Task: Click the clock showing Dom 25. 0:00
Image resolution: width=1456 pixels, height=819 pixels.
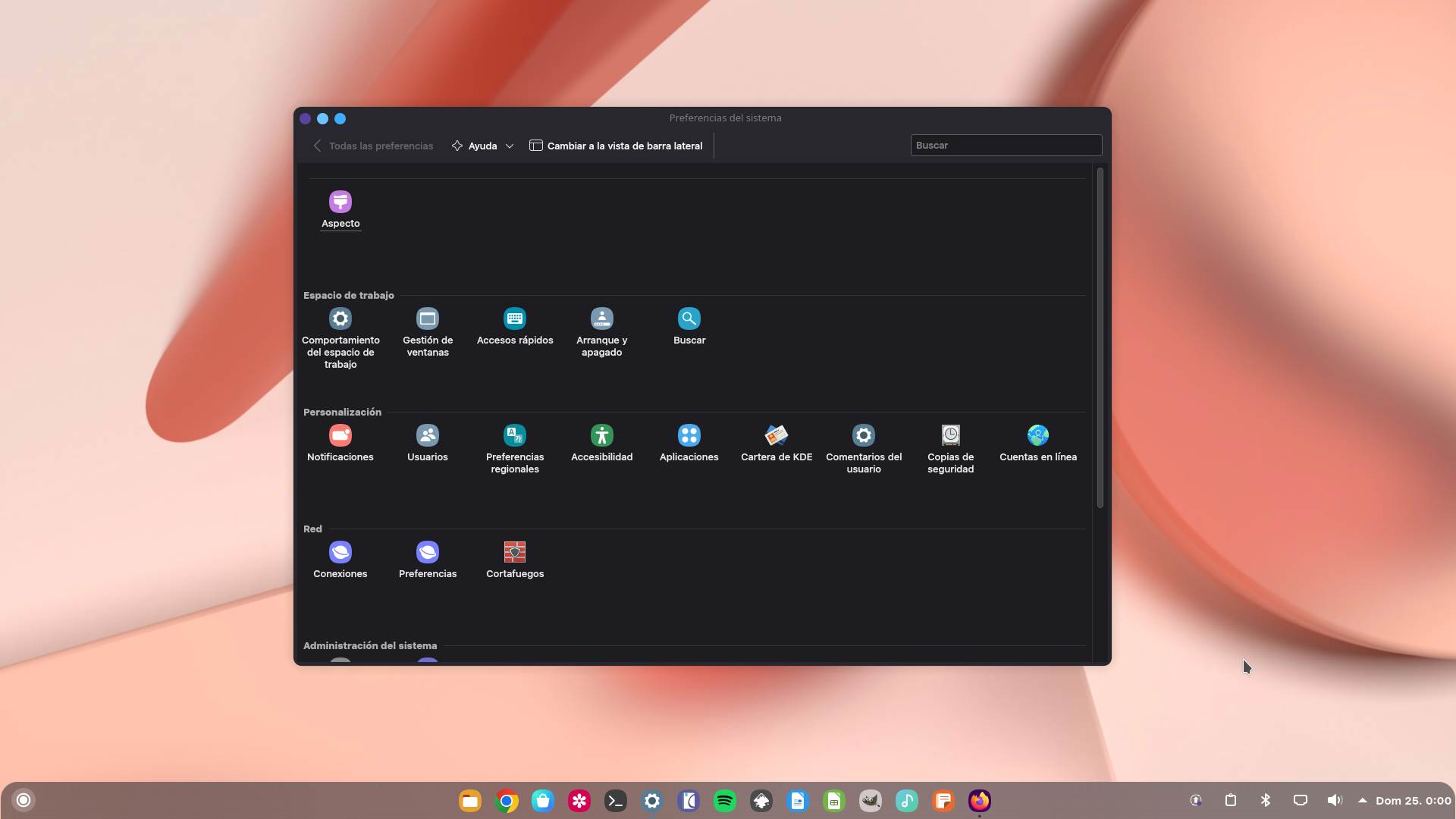Action: pyautogui.click(x=1414, y=800)
